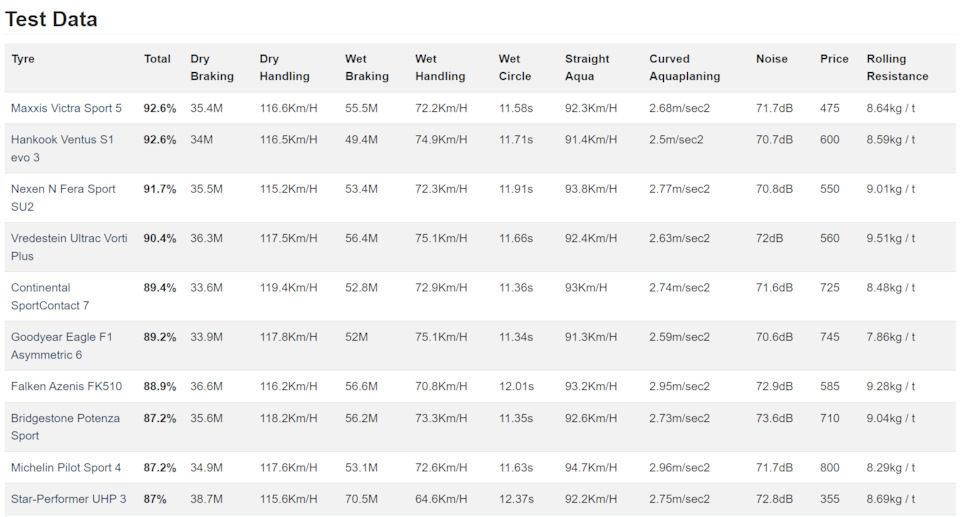Click the Goodyear Eagle F1 Asymmetric 6 link
Viewport: 960px width, 517px height.
(x=61, y=345)
